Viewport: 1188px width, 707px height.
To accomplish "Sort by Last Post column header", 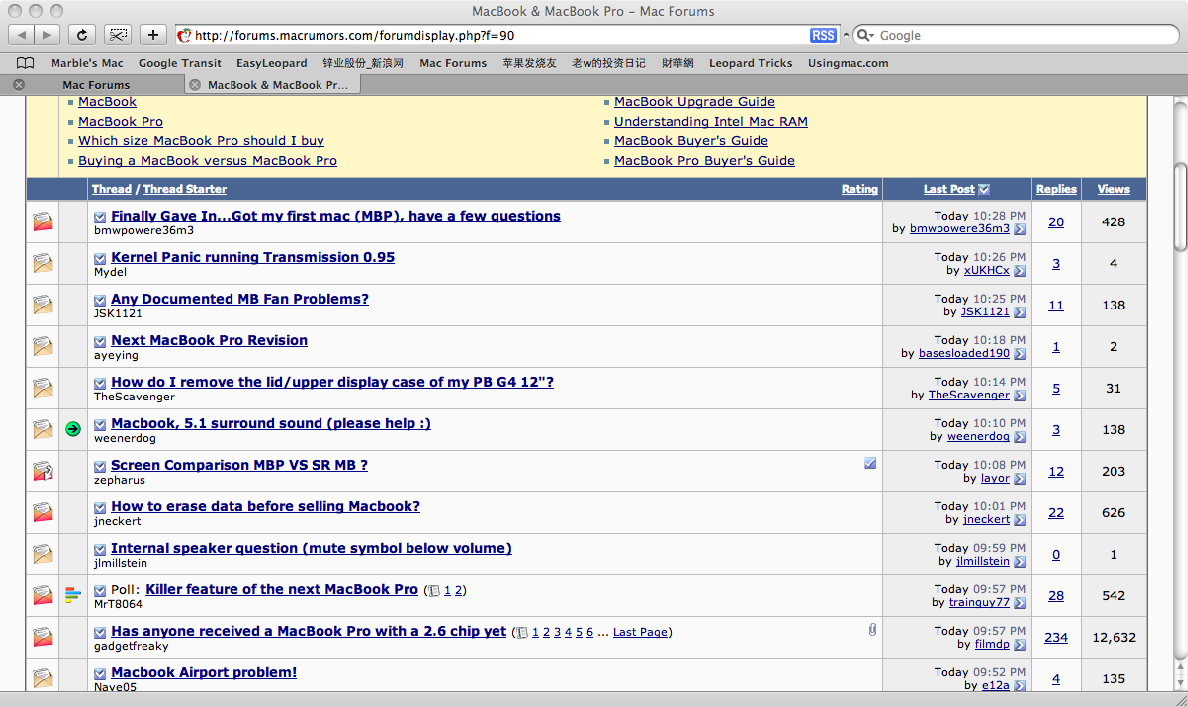I will [949, 189].
